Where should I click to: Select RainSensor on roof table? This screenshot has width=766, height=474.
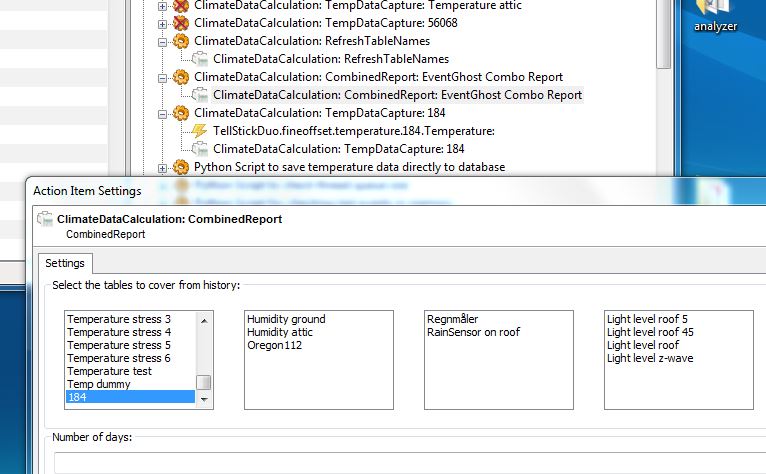[473, 332]
